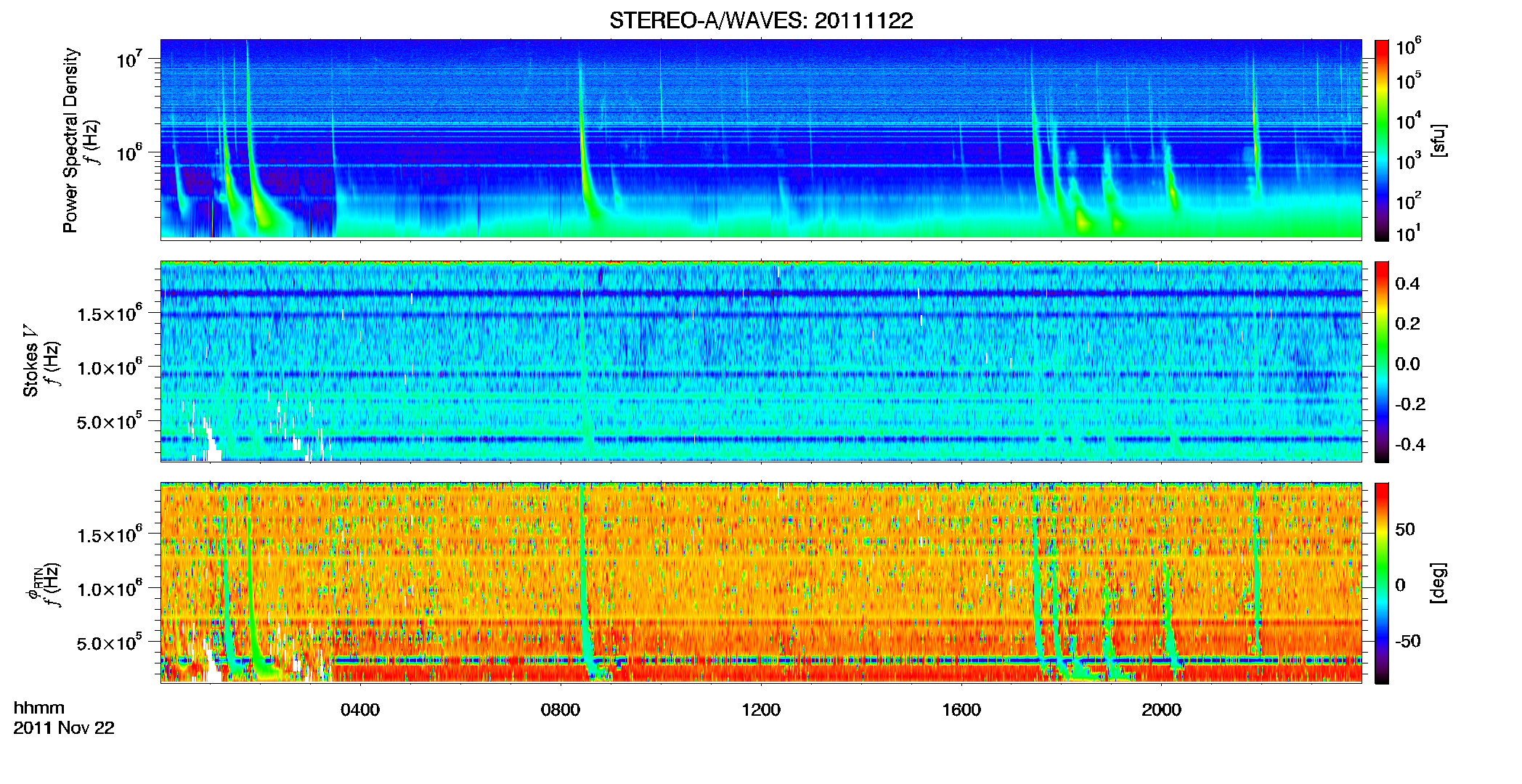This screenshot has width=1522, height=784.
Task: Click the -50 label on degree colorbar
Action: [1407, 641]
